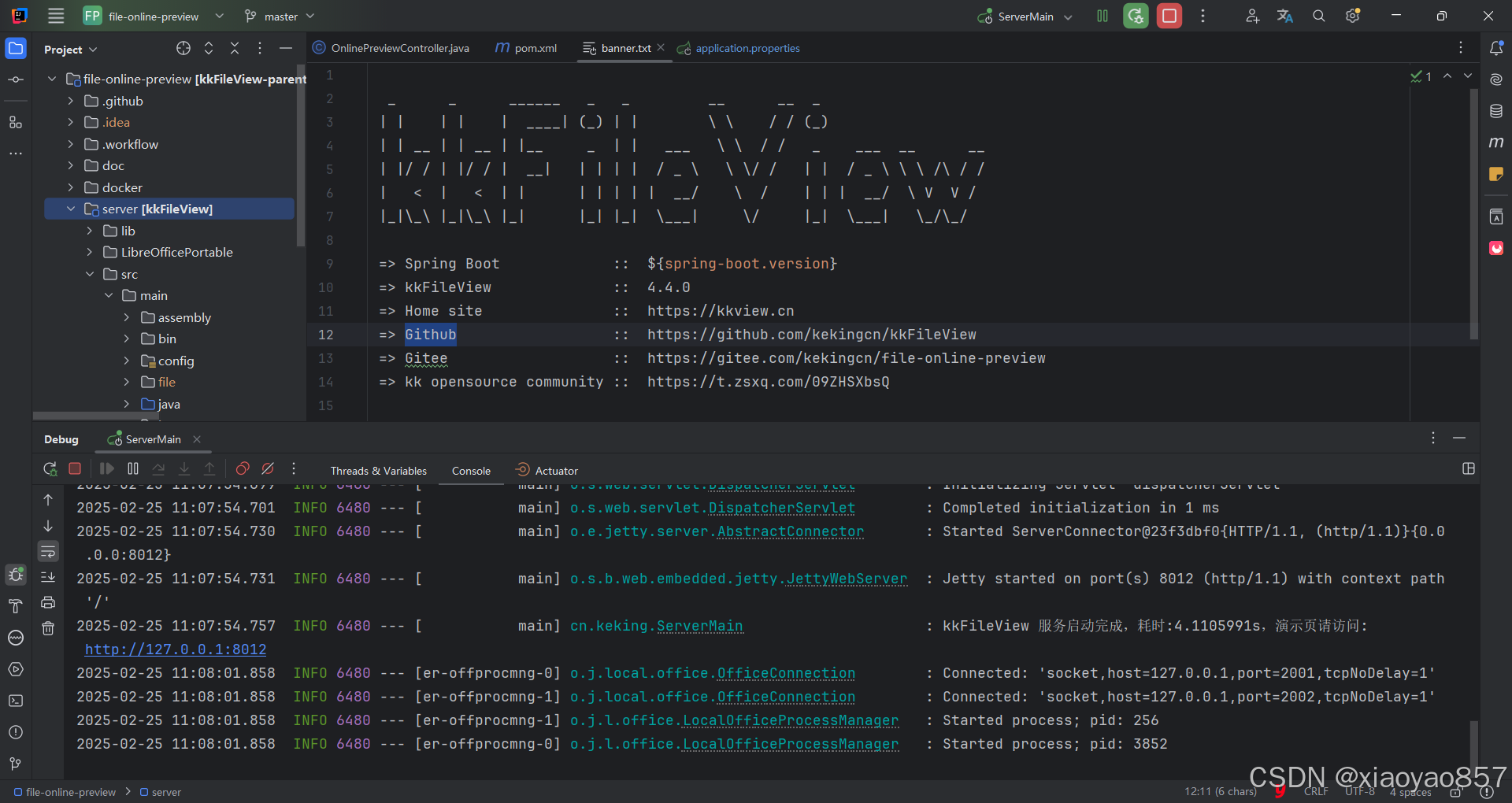Screen dimensions: 1512x803
Task: Toggle scroll to end of console
Action: [48, 577]
